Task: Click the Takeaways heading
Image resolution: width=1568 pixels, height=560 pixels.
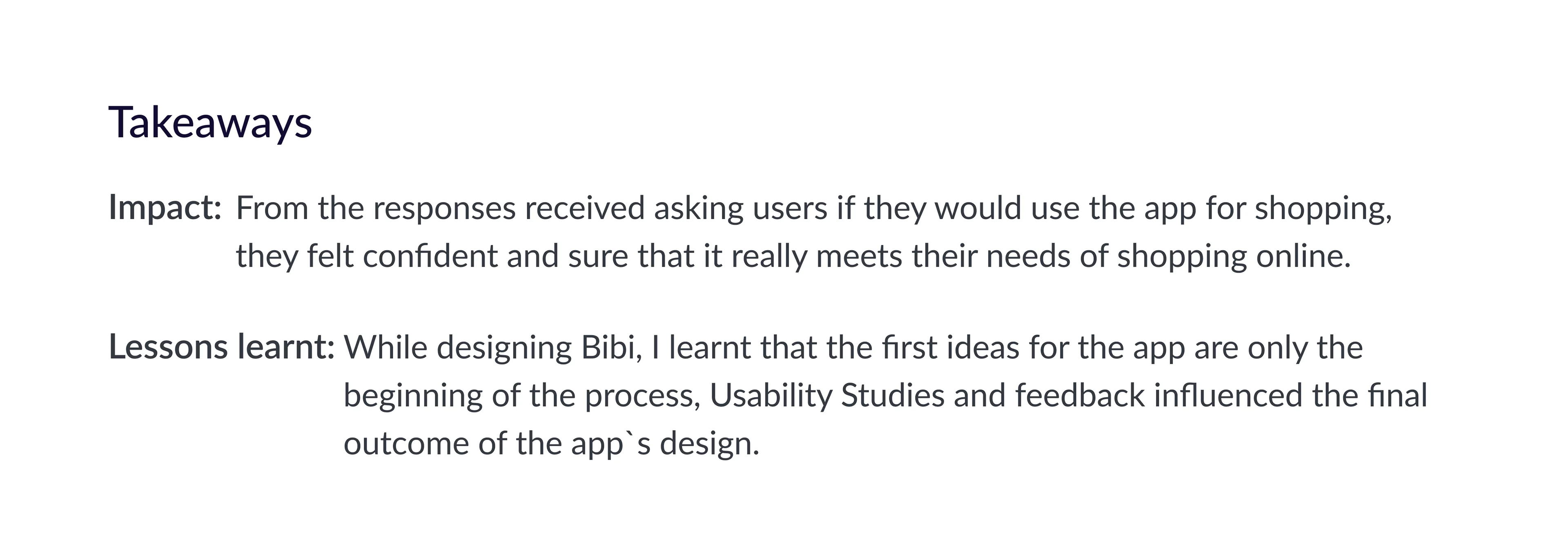Action: pos(210,124)
